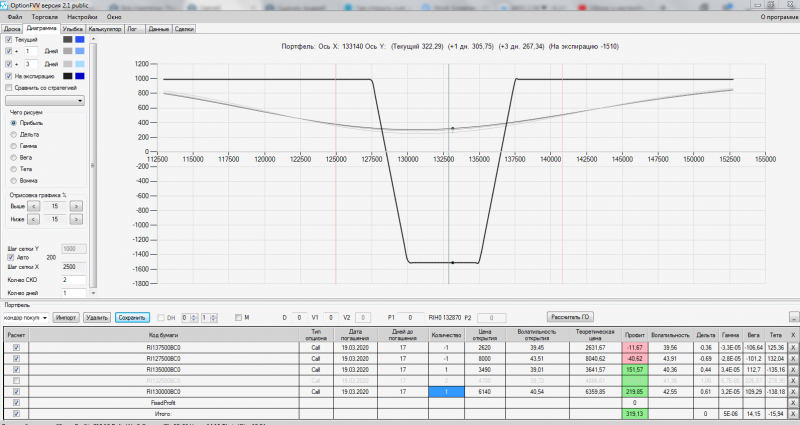The height and width of the screenshot is (425, 800).
Task: Select the 'Гамма' radio button
Action: tap(14, 146)
